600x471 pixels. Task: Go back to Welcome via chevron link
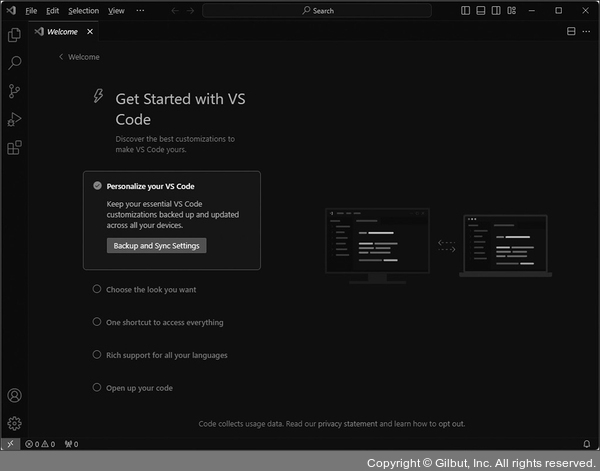coord(79,57)
